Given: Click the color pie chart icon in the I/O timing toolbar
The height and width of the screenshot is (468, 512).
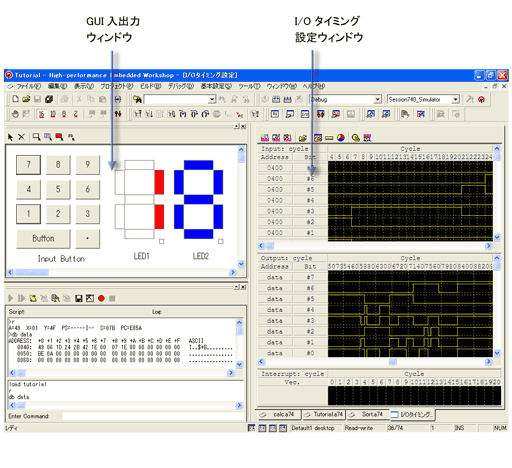Looking at the screenshot, I should tap(341, 138).
